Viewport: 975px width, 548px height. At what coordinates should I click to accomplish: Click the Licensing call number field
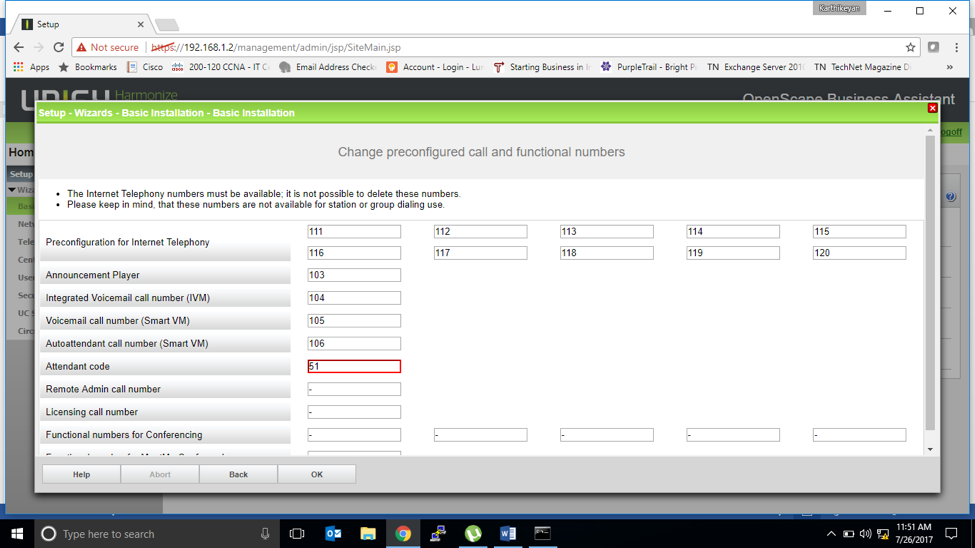click(354, 412)
